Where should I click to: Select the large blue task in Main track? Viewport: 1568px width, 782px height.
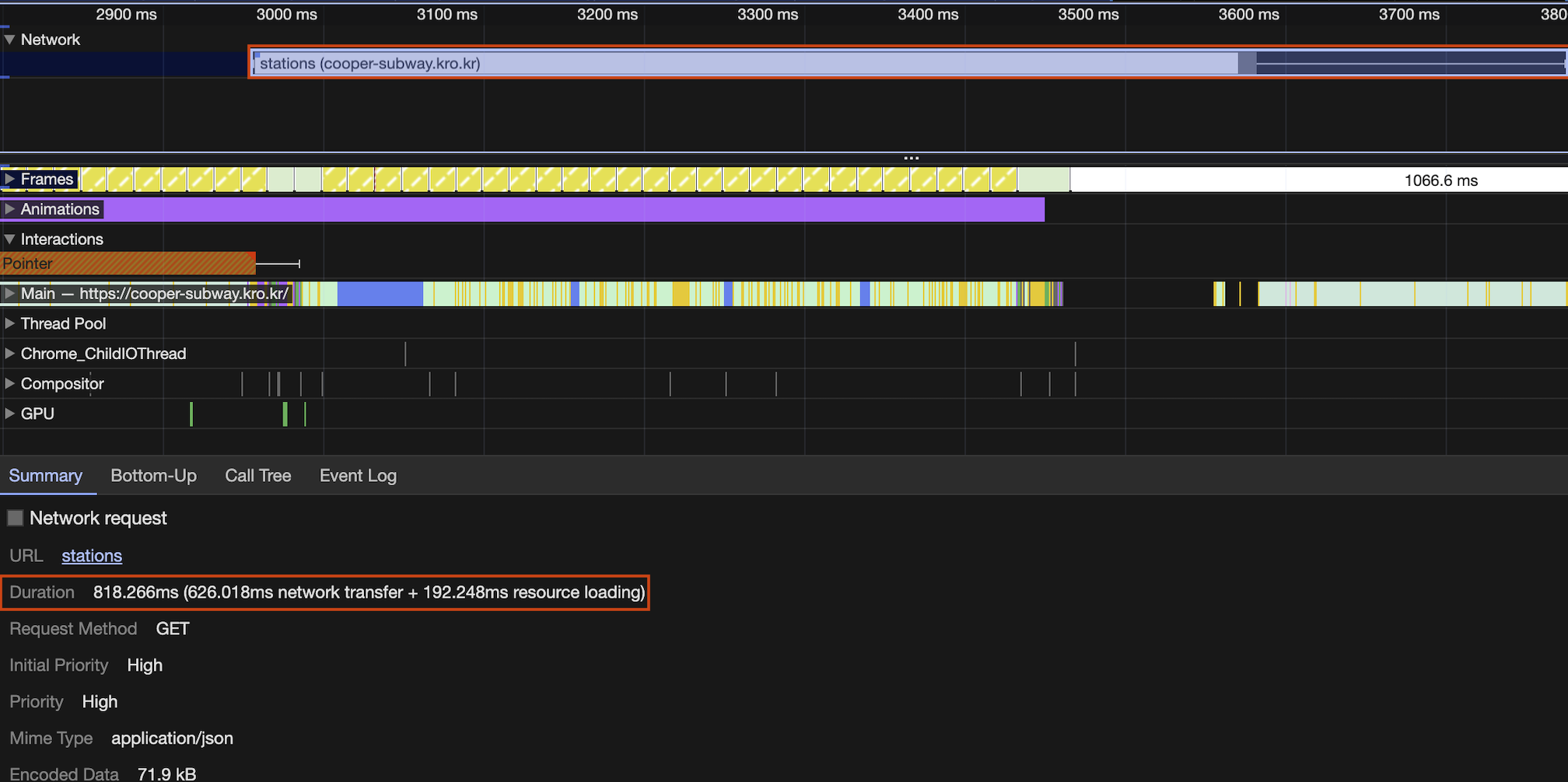pos(380,294)
